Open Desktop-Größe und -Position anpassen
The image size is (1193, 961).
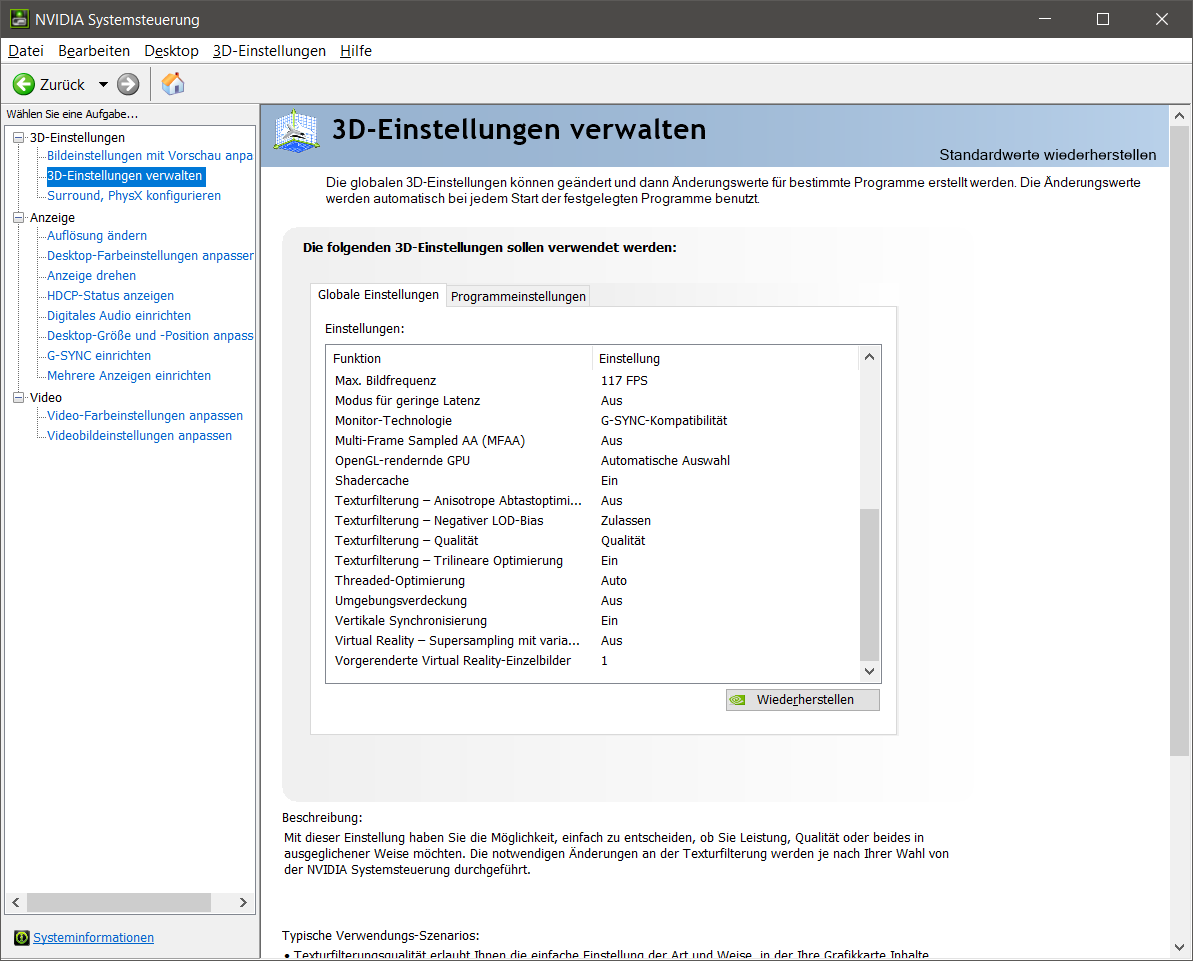tap(150, 336)
